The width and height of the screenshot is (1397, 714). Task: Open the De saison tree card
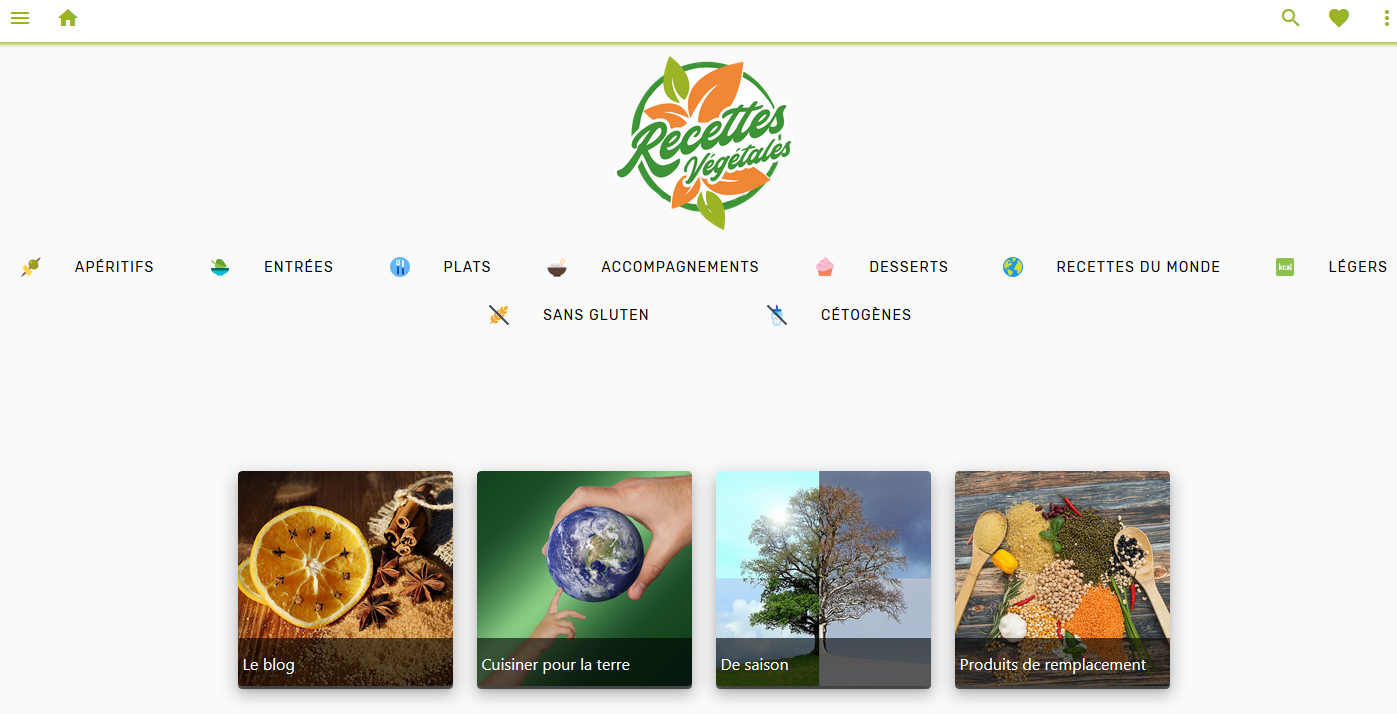click(823, 579)
